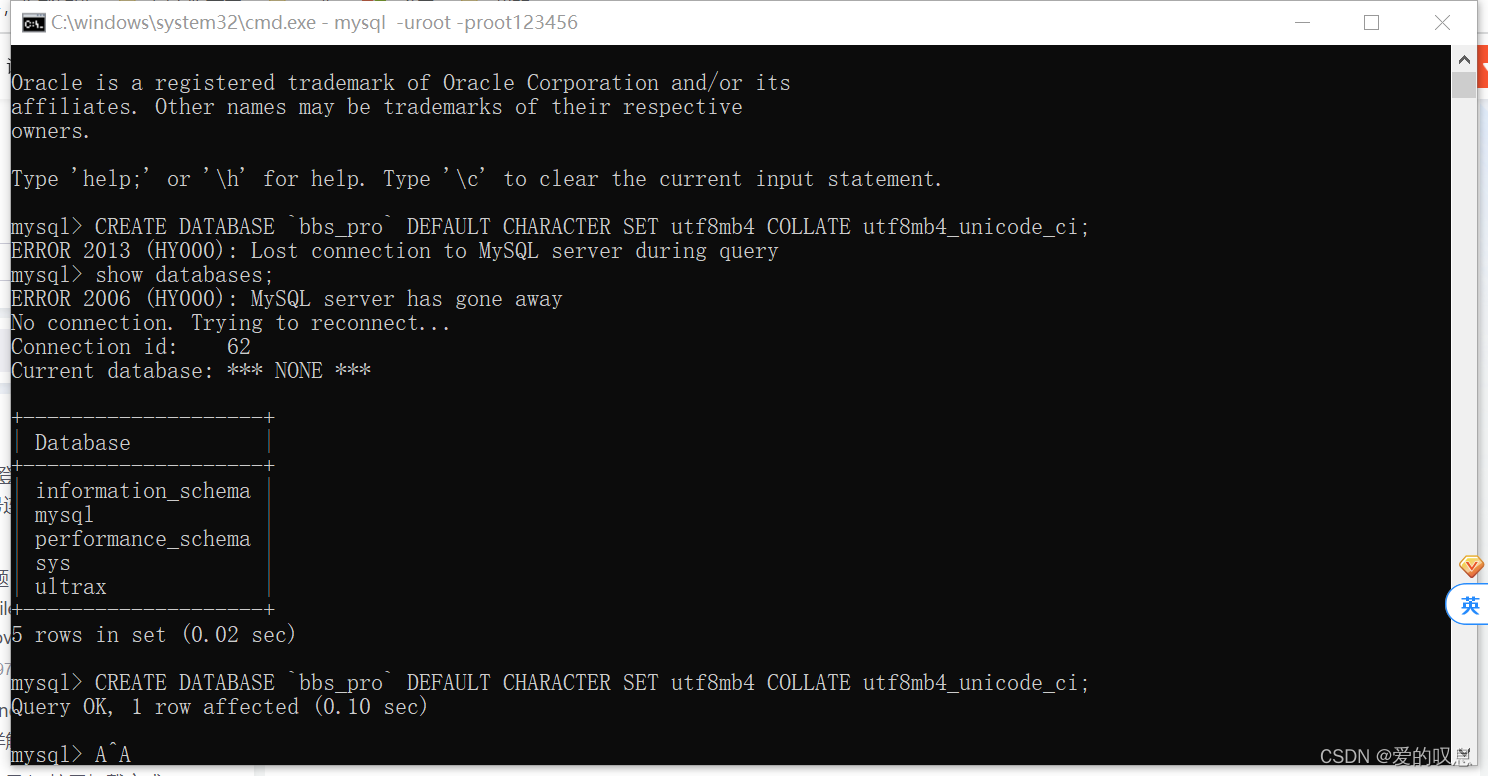Click the cmd.exe icon in the title bar
Image resolution: width=1488 pixels, height=776 pixels.
[x=31, y=21]
